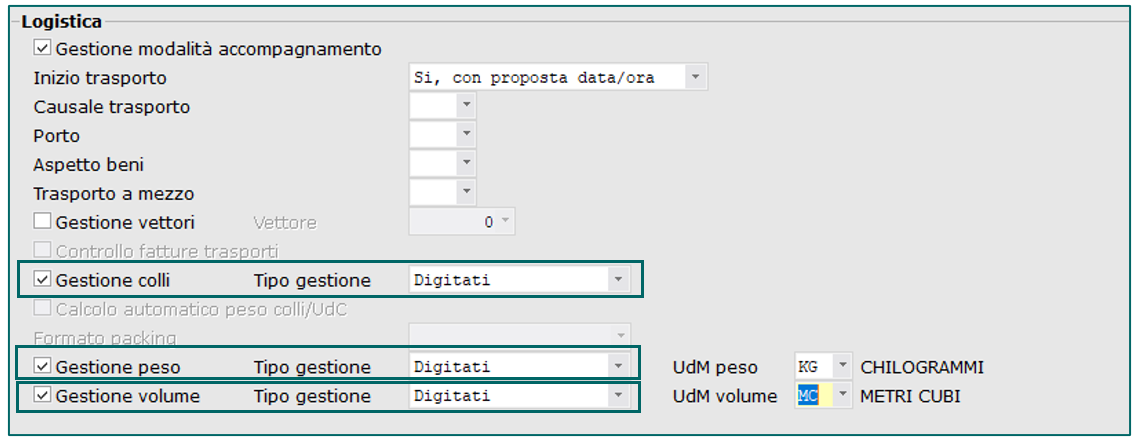Toggle the Gestione colli checkbox
The image size is (1134, 440).
click(x=43, y=279)
